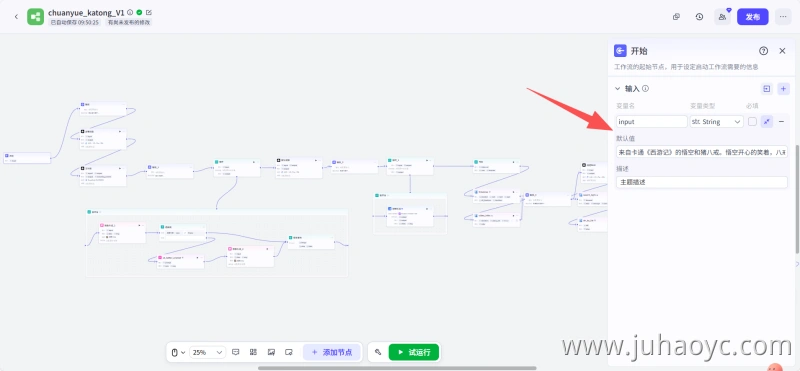
Task: Go back using the top-left arrow
Action: click(x=16, y=17)
